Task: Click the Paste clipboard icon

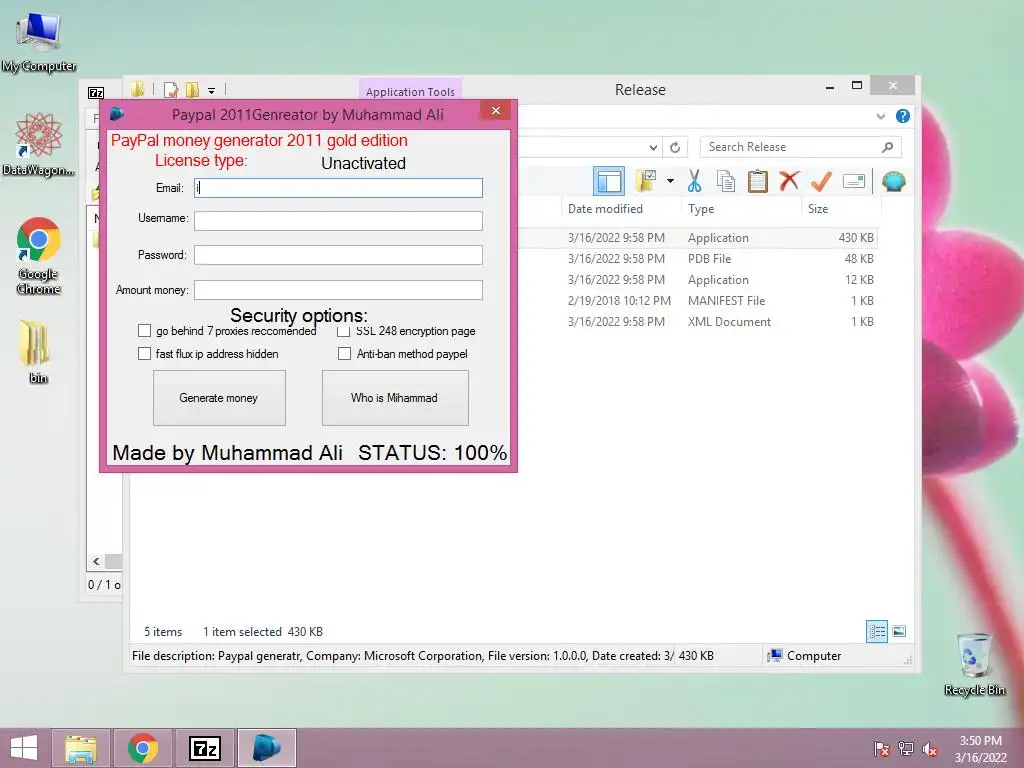Action: pos(758,181)
